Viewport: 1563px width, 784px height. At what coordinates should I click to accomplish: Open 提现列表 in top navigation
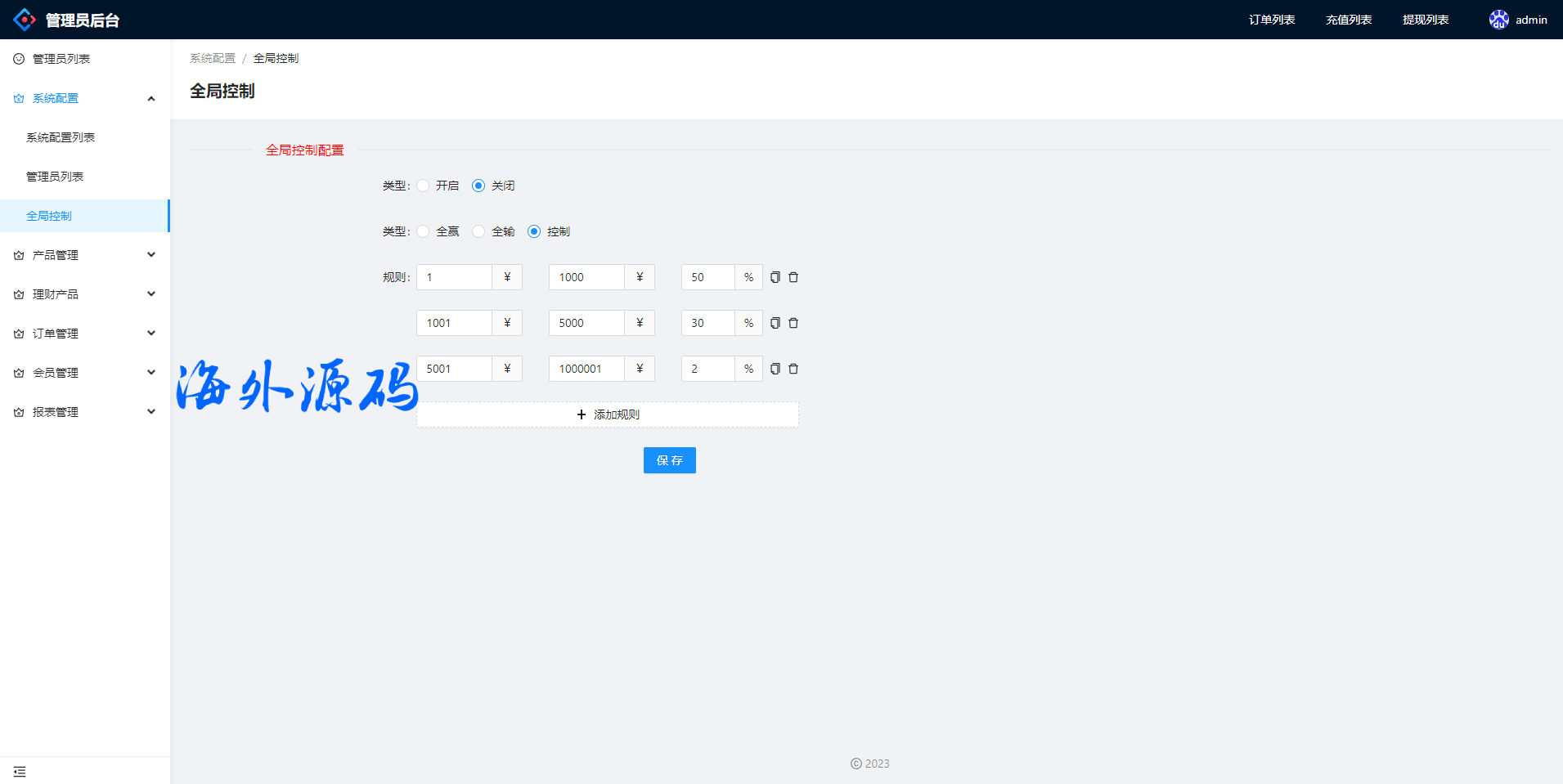pyautogui.click(x=1425, y=20)
